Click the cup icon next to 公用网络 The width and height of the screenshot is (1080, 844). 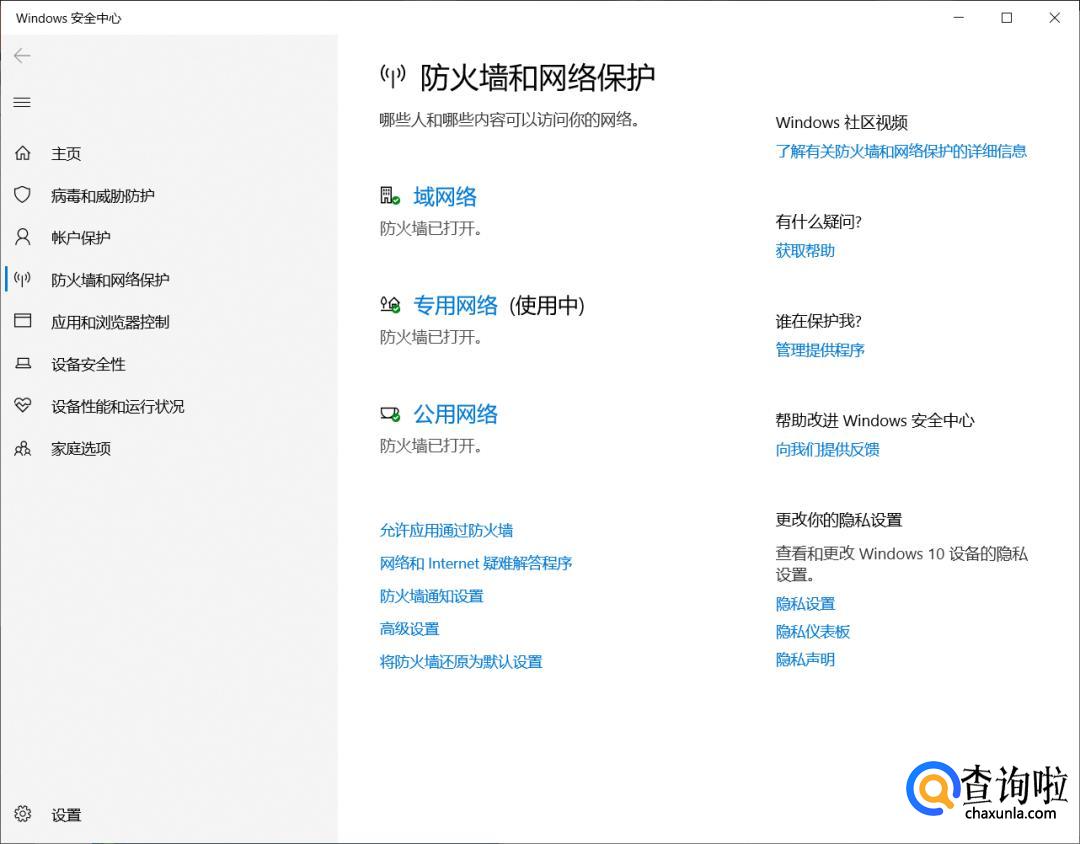pos(390,414)
